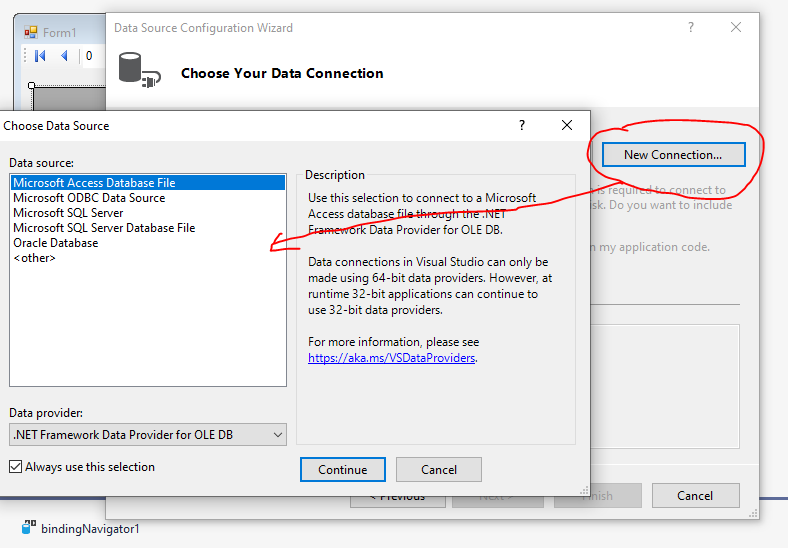788x548 pixels.
Task: Click the Continue button
Action: (x=343, y=470)
